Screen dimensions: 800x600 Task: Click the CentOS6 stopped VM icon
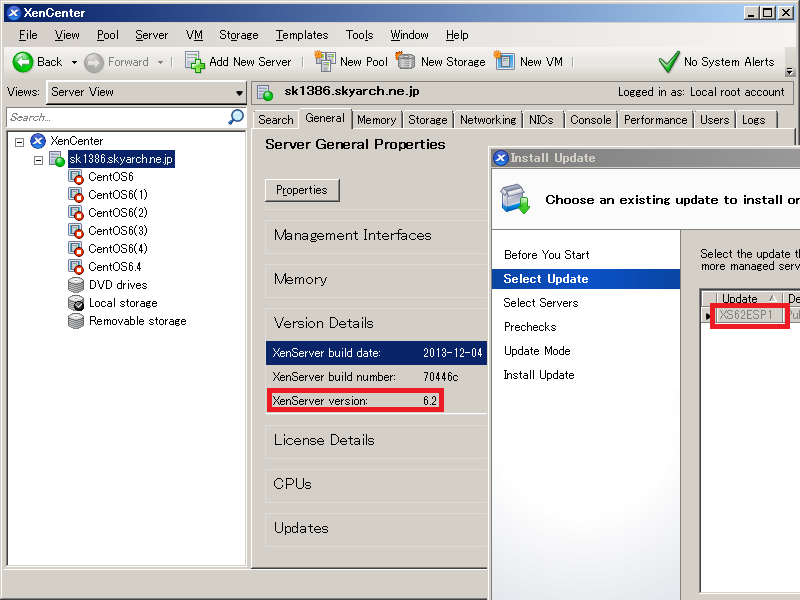(x=76, y=177)
